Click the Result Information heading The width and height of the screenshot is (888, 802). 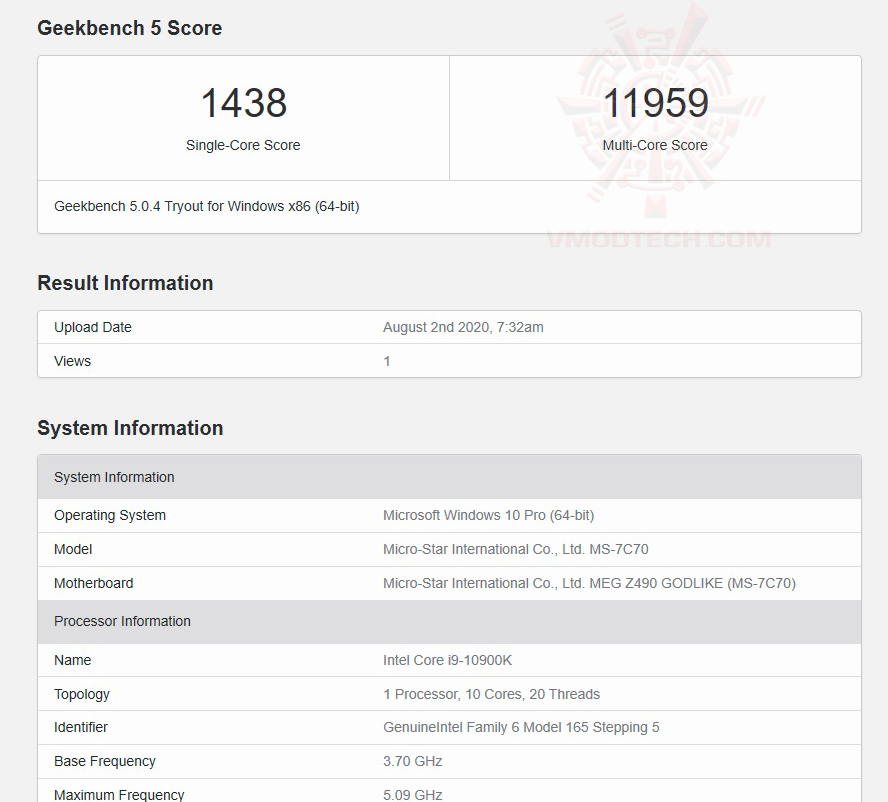pos(125,283)
